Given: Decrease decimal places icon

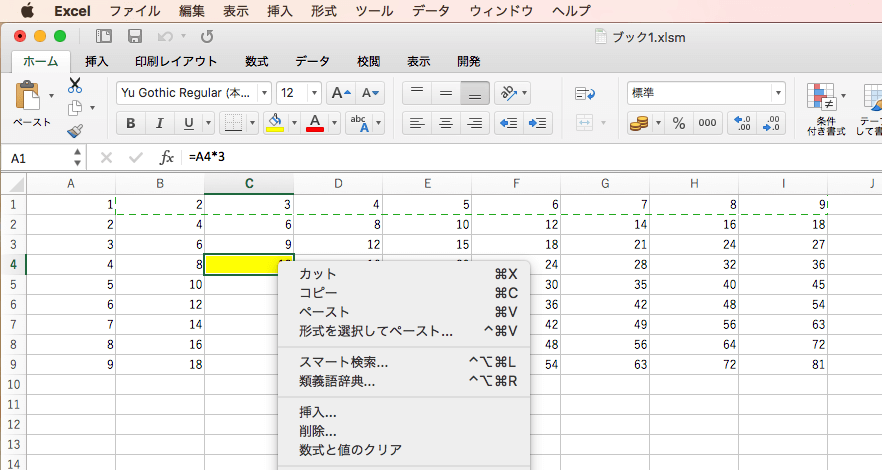Looking at the screenshot, I should 771,123.
